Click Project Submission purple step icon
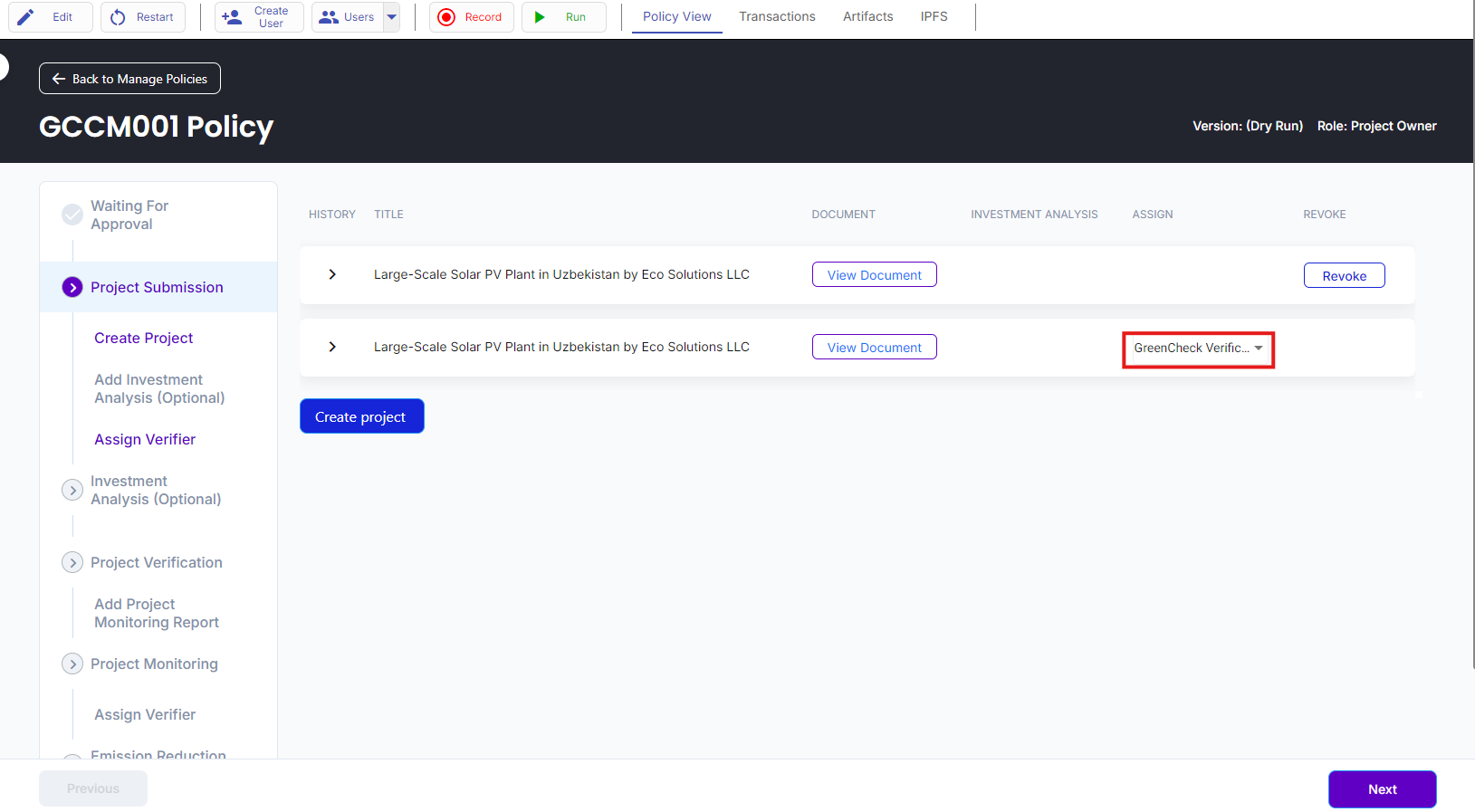 (x=72, y=287)
